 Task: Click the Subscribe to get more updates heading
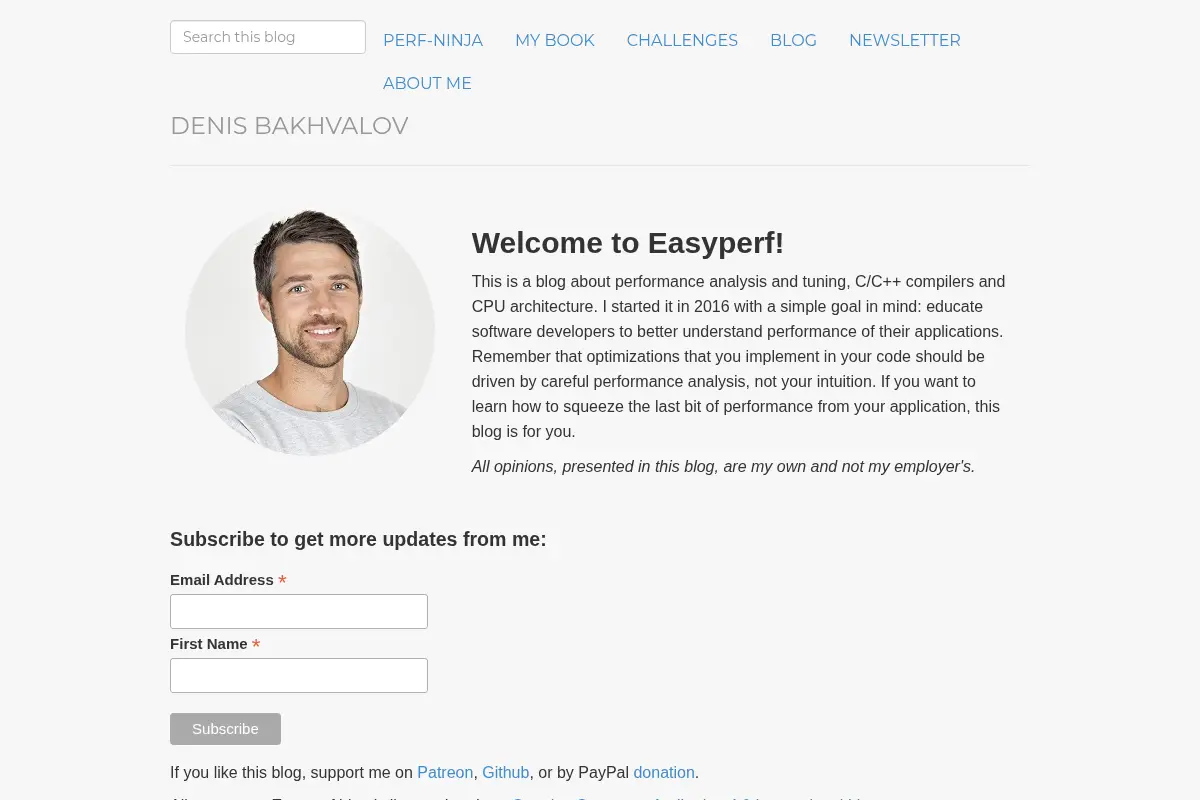tap(358, 539)
